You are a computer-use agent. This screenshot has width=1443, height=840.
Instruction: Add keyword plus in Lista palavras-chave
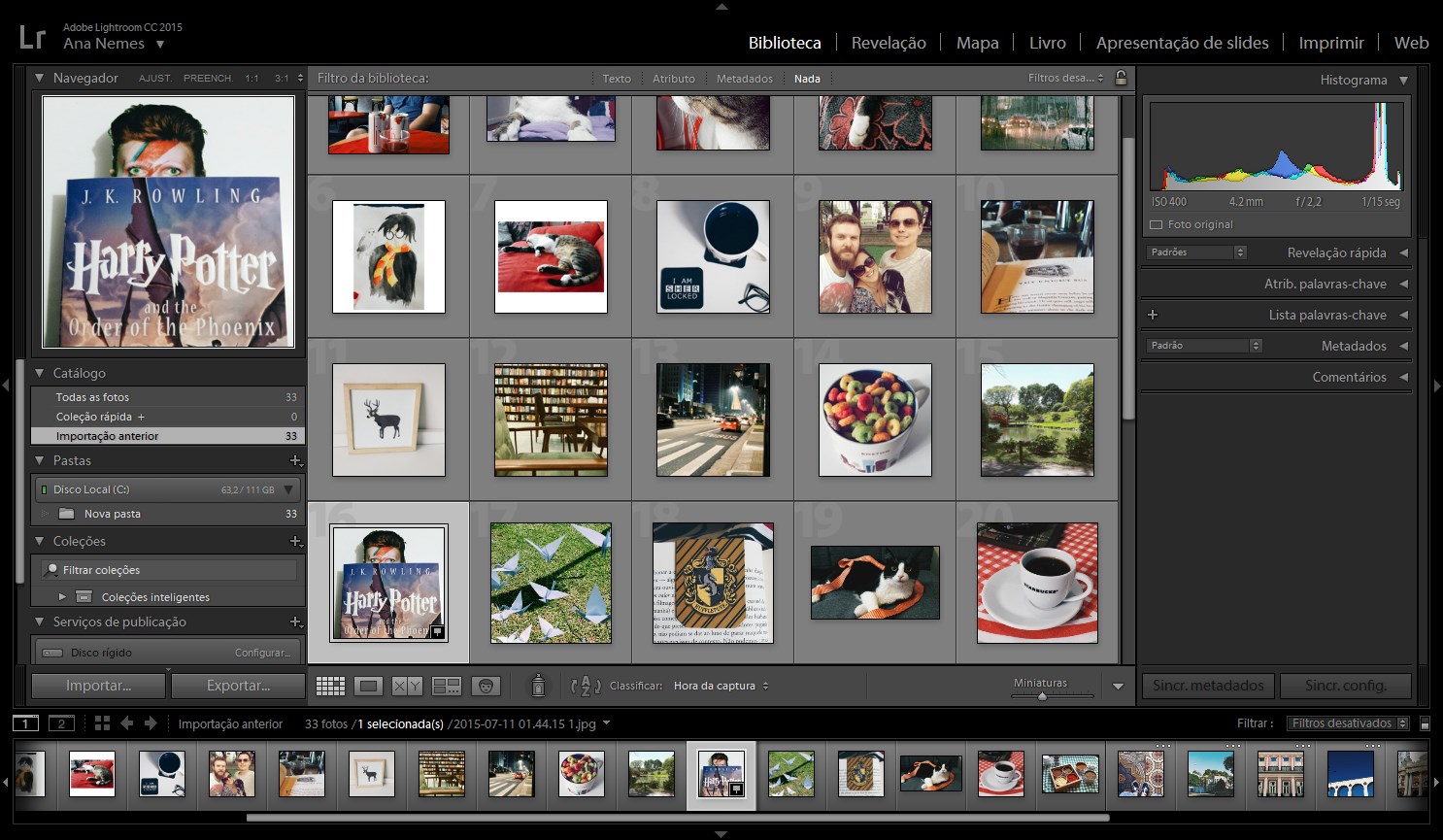coord(1153,315)
